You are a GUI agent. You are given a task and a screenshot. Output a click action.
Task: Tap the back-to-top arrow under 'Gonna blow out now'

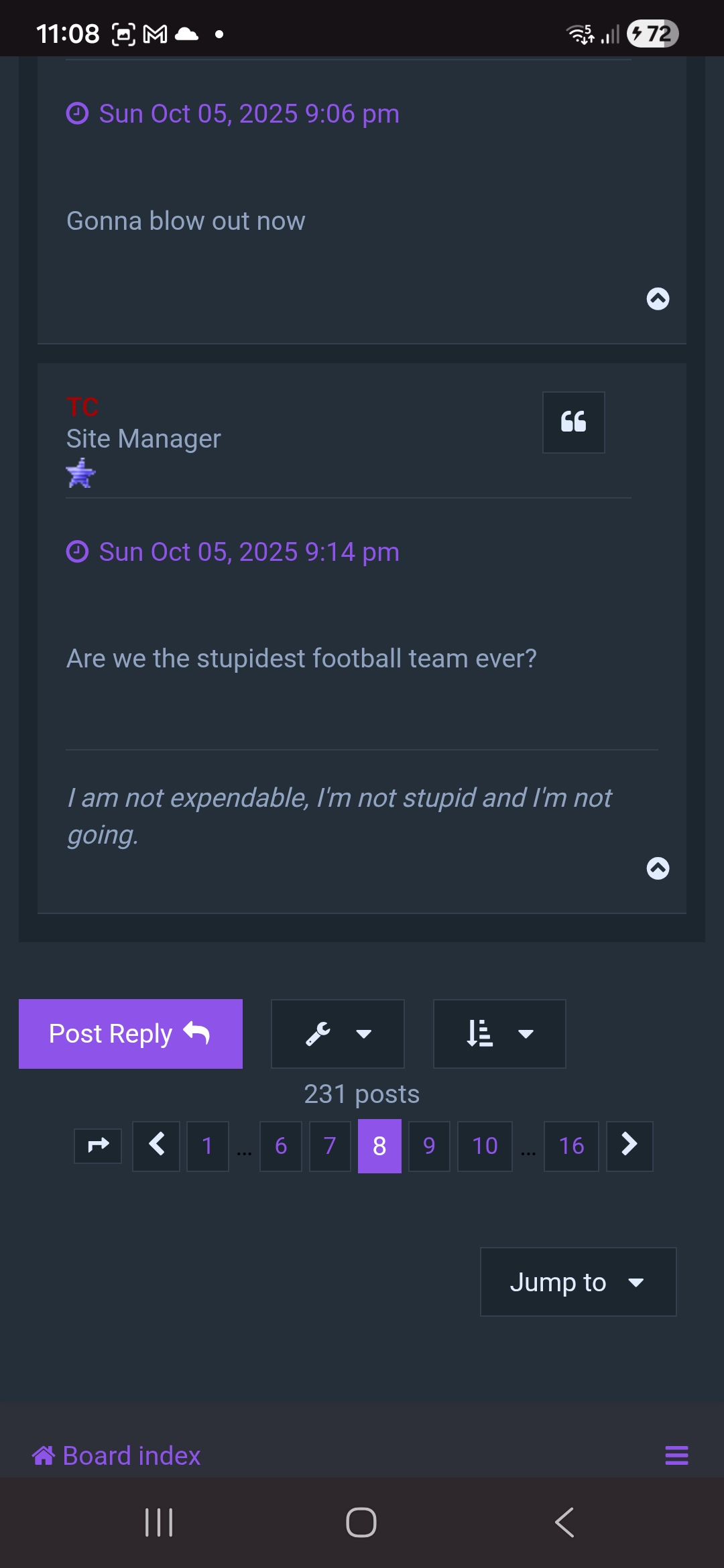pyautogui.click(x=658, y=299)
